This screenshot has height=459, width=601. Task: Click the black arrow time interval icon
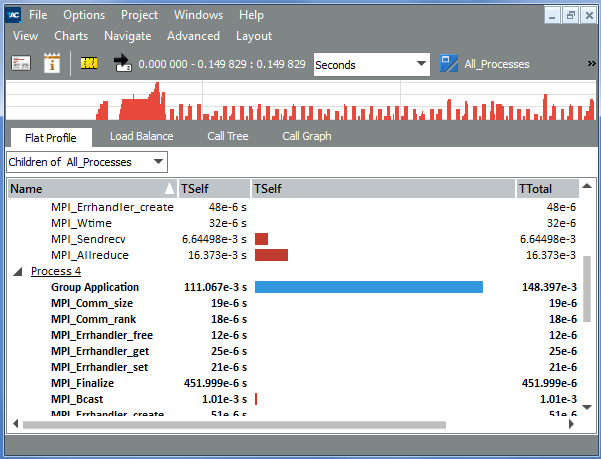coord(123,63)
